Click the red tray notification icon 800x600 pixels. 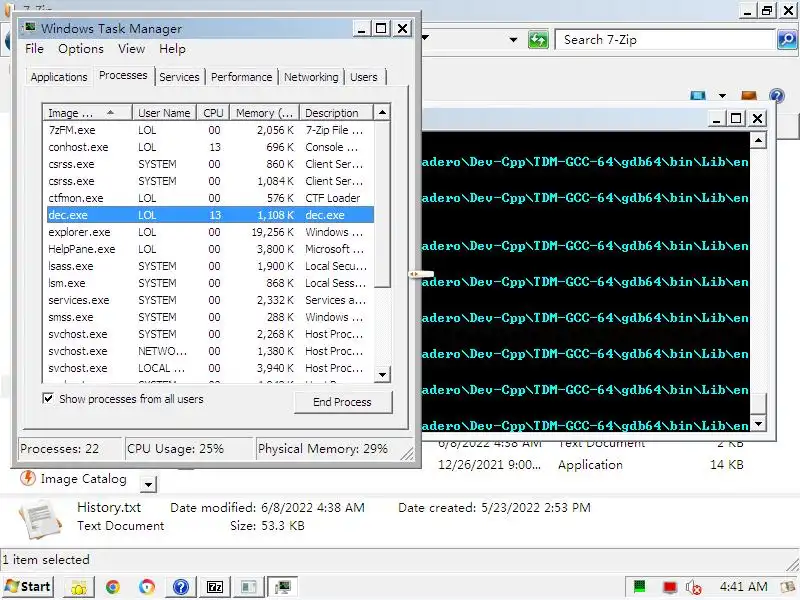[669, 587]
